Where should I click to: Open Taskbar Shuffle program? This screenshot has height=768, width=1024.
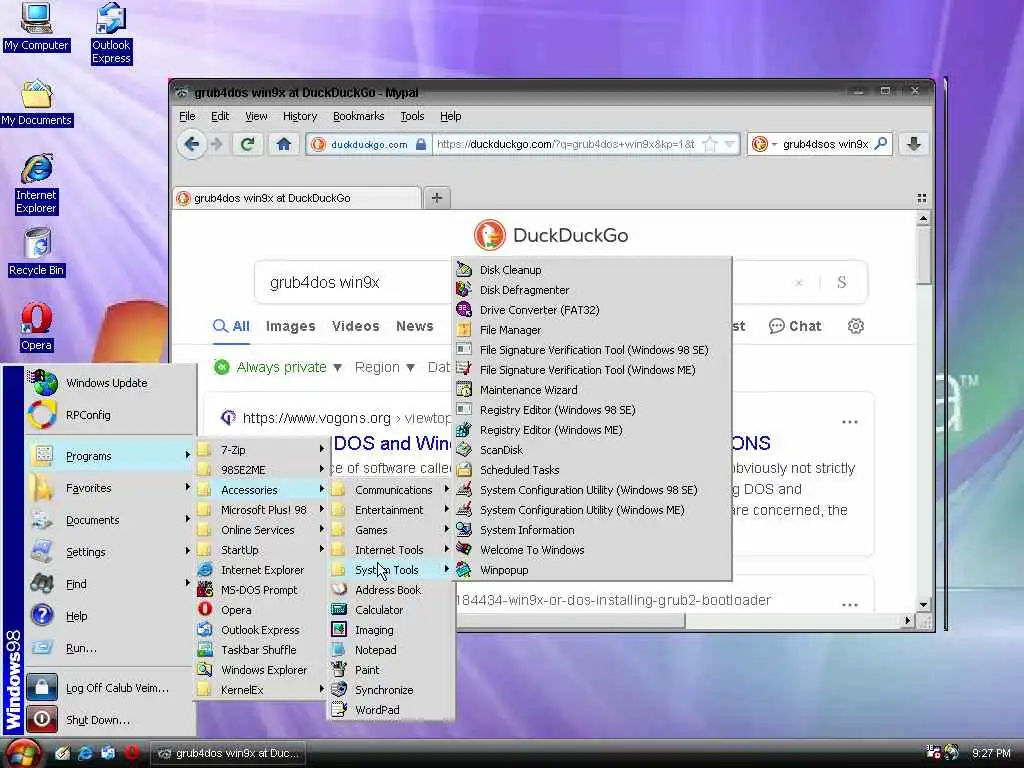[x=261, y=650]
